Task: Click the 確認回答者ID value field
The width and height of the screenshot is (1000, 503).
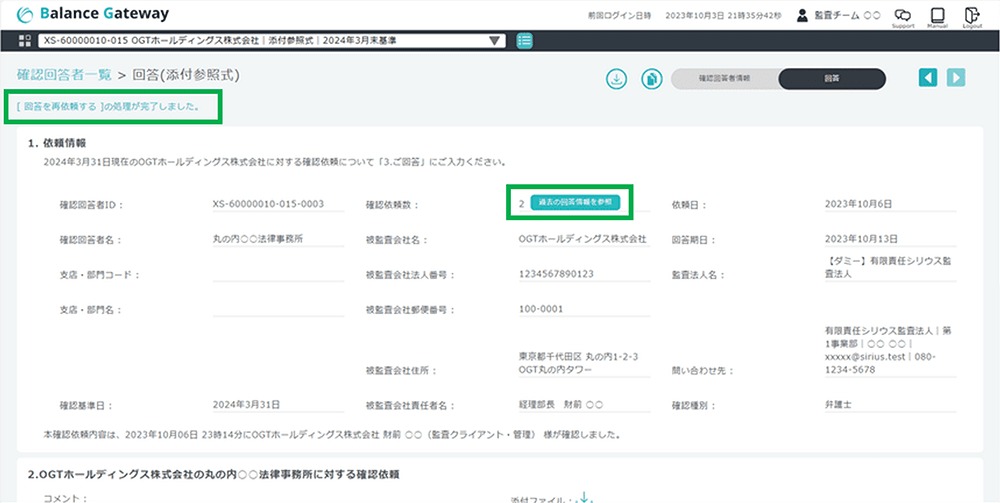Action: (x=269, y=204)
